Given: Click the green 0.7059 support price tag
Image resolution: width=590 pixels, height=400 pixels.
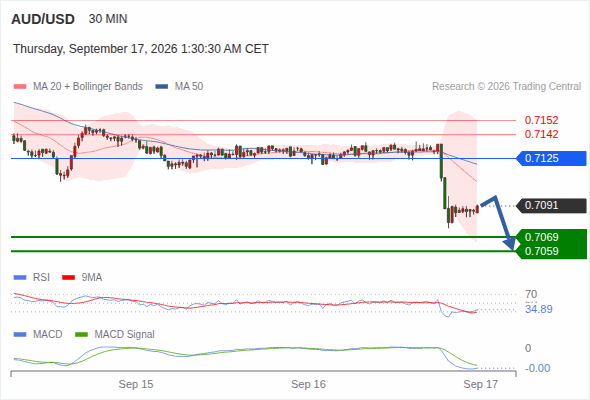Looking at the screenshot, I should (x=551, y=251).
